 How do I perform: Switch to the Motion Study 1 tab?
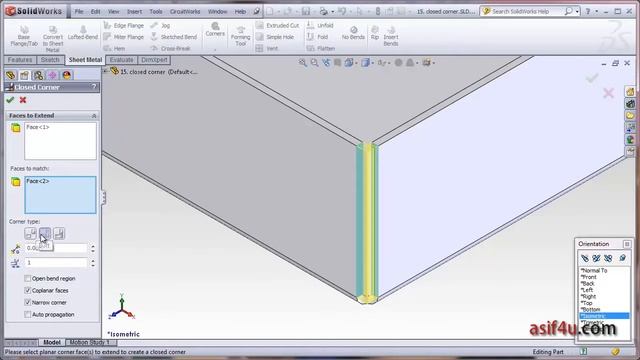tap(89, 342)
